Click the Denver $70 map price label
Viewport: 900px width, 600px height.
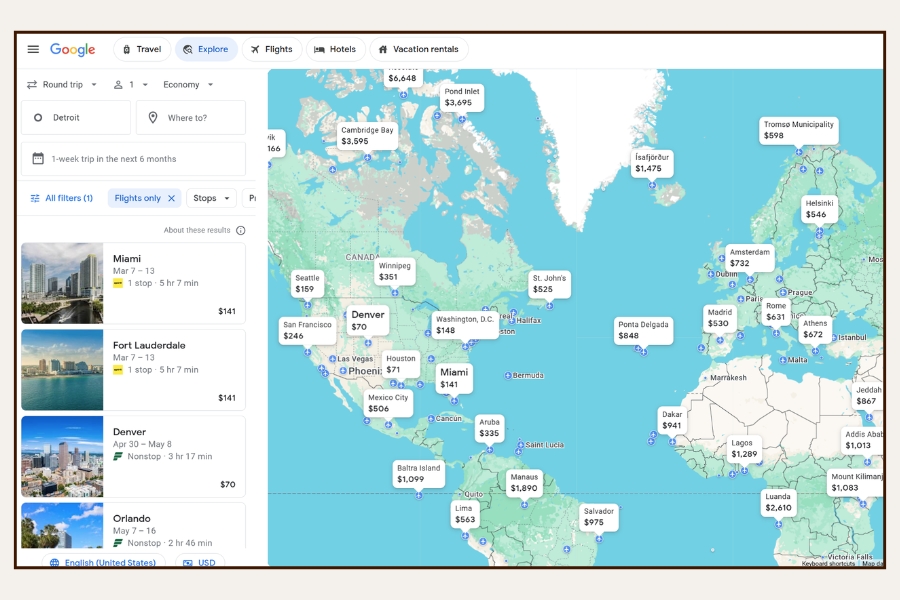pos(368,320)
